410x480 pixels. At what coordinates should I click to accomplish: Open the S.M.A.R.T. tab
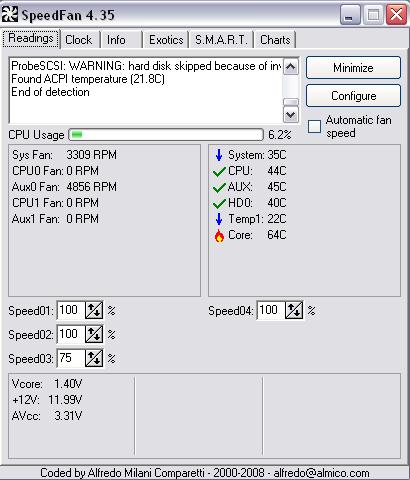click(x=221, y=40)
